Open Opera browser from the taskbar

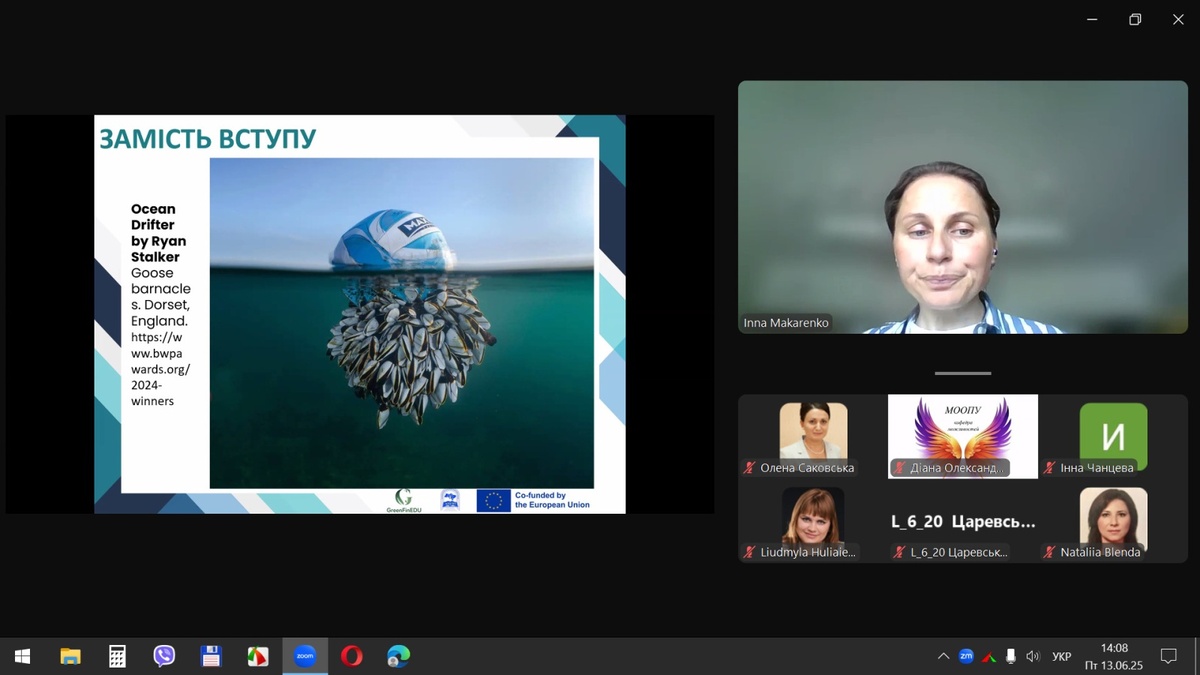352,656
